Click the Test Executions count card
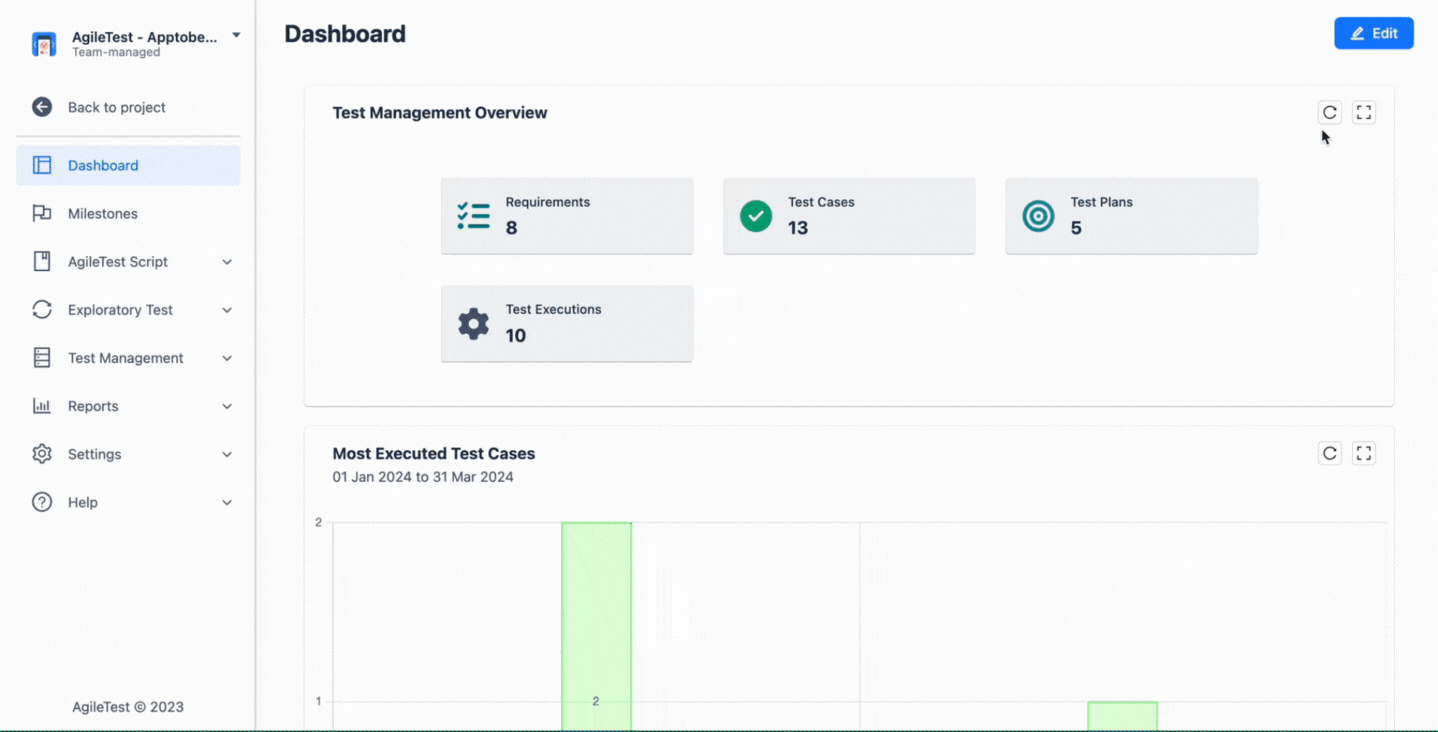The width and height of the screenshot is (1438, 732). click(567, 323)
